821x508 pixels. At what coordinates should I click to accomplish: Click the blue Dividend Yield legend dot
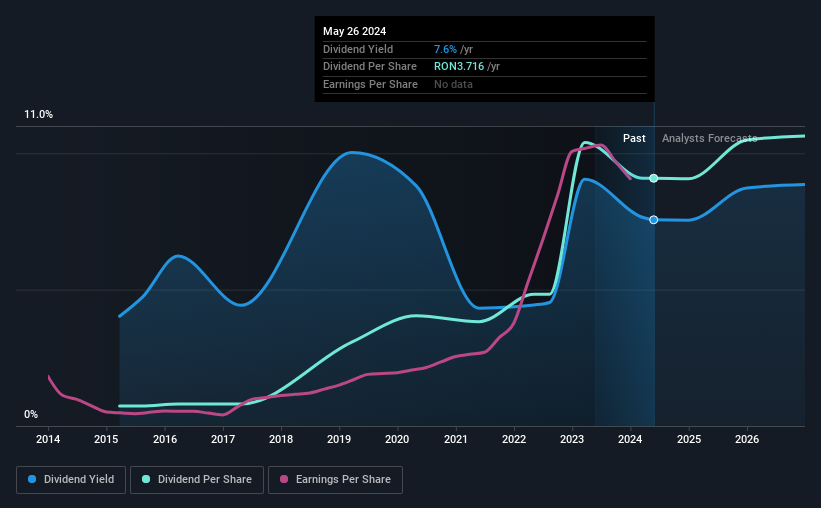(x=32, y=479)
